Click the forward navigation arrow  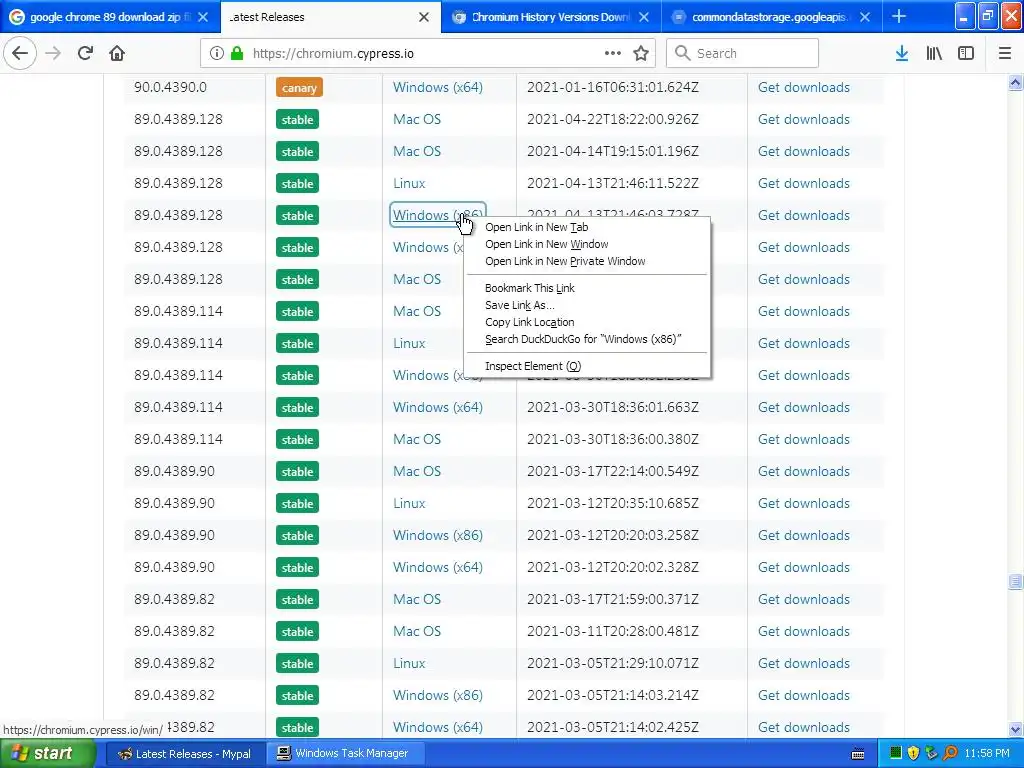coord(53,53)
